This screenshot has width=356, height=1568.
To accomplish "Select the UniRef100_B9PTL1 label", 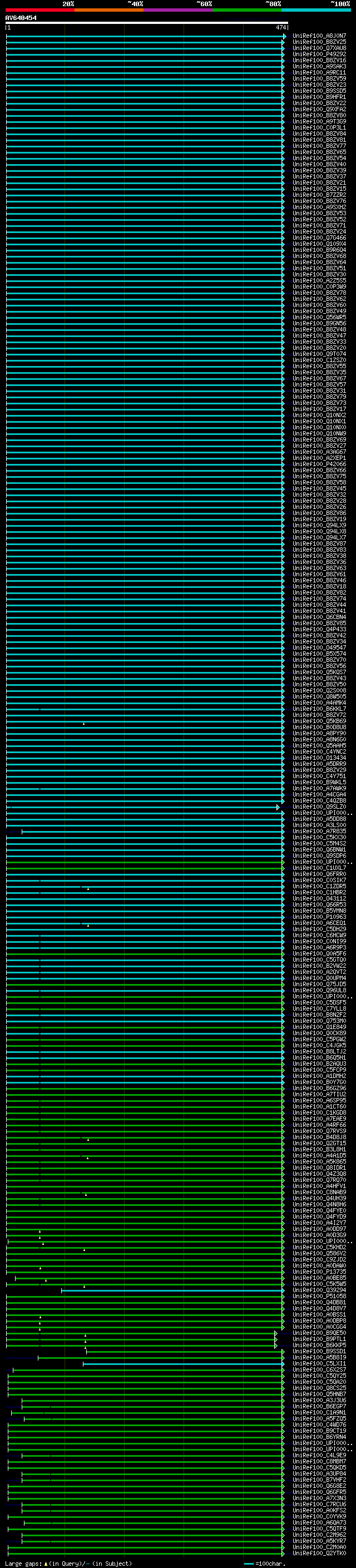I will [319, 1339].
